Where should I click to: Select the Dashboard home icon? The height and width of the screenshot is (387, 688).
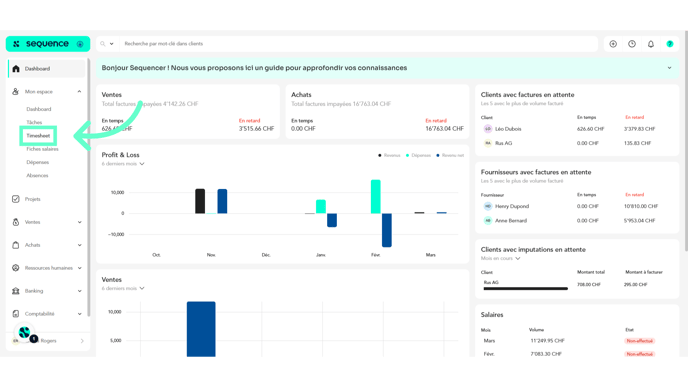pyautogui.click(x=16, y=69)
